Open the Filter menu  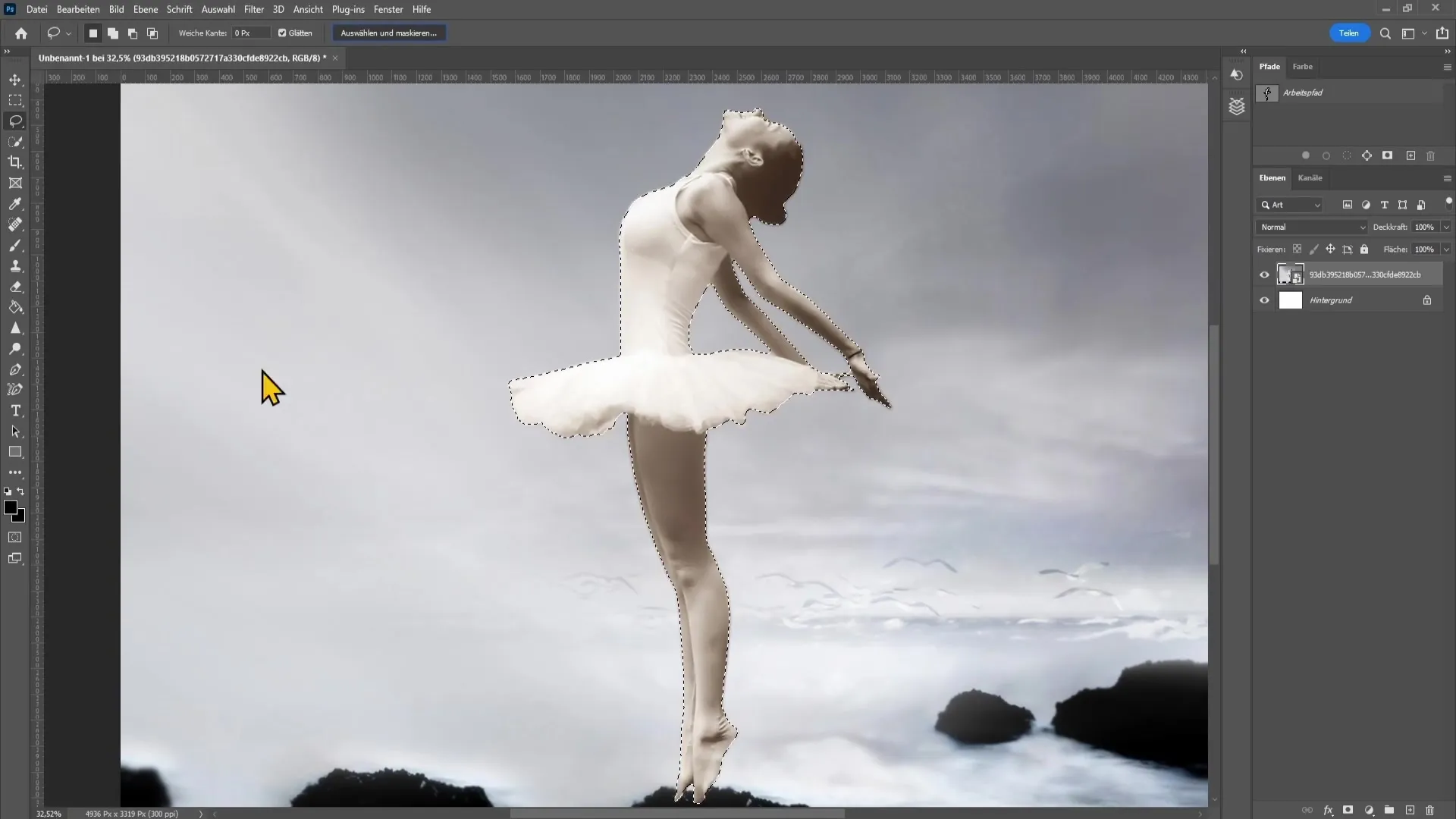pyautogui.click(x=253, y=9)
